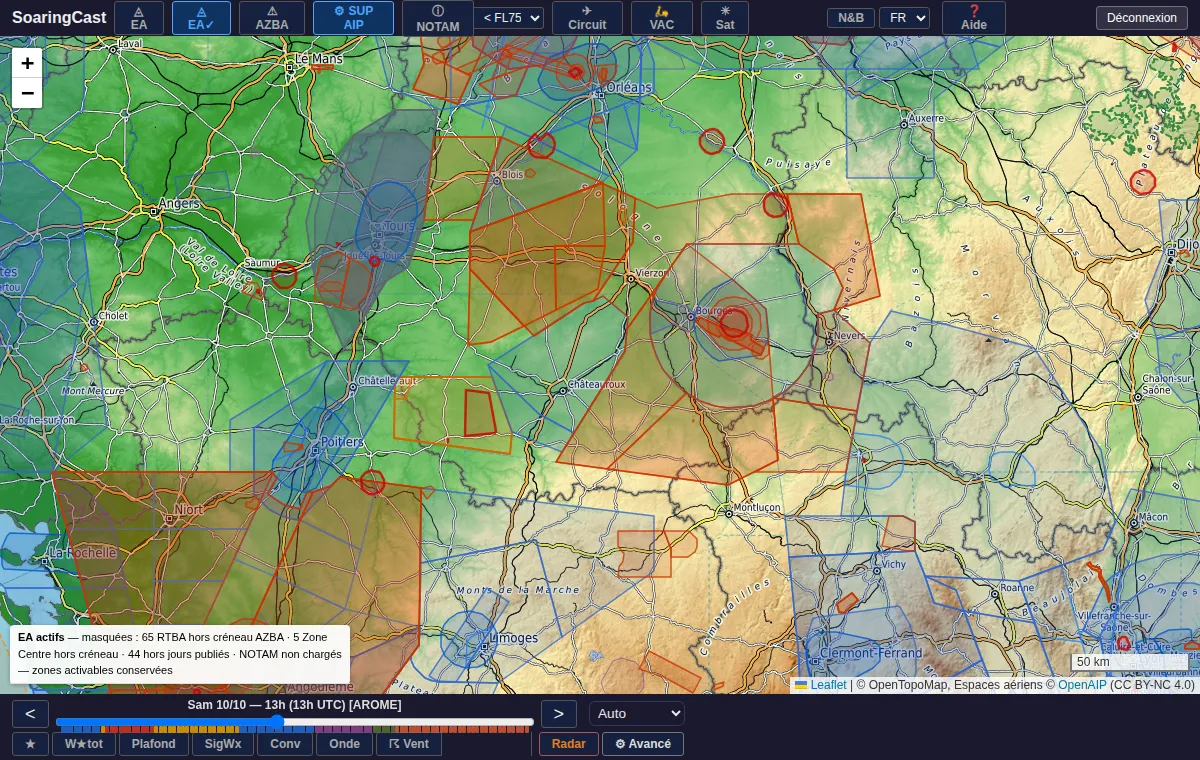Click the Roanne city label
Screen dimensions: 1200x760
click(1017, 588)
